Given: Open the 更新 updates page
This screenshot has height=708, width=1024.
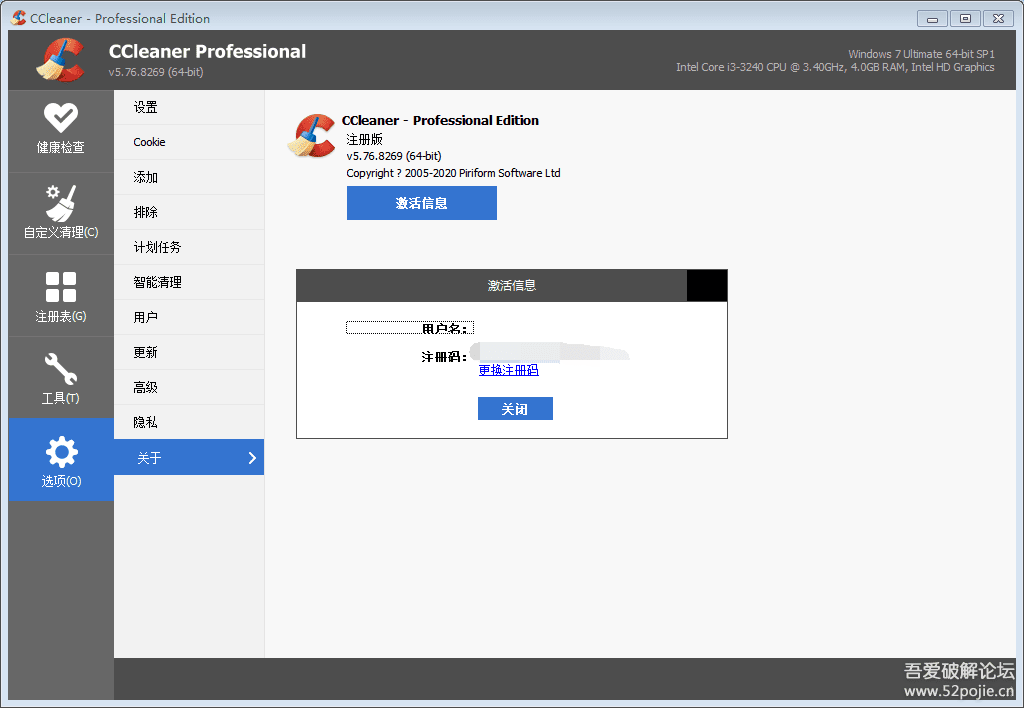Looking at the screenshot, I should (x=189, y=352).
